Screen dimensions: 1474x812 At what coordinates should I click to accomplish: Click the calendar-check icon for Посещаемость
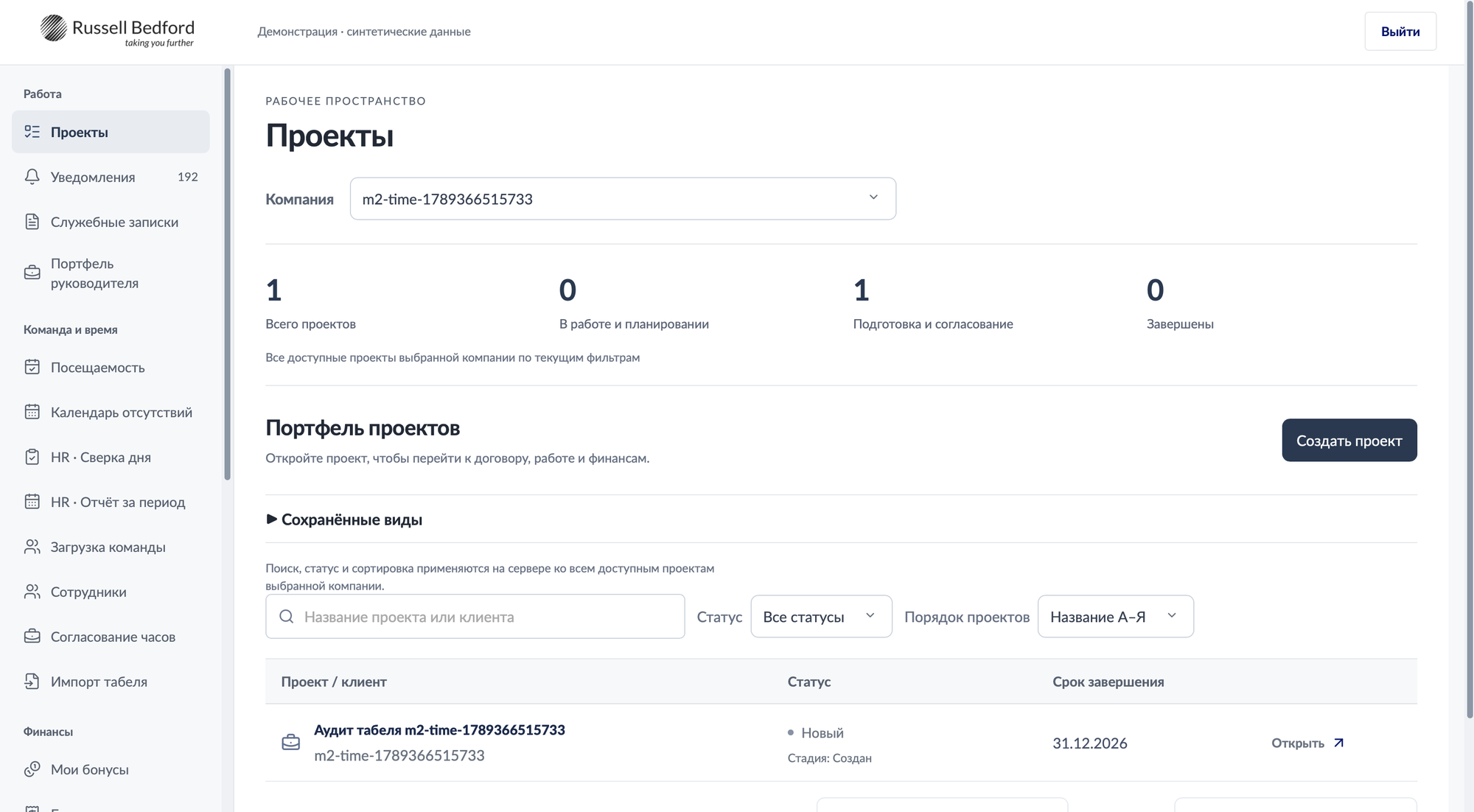(x=32, y=367)
